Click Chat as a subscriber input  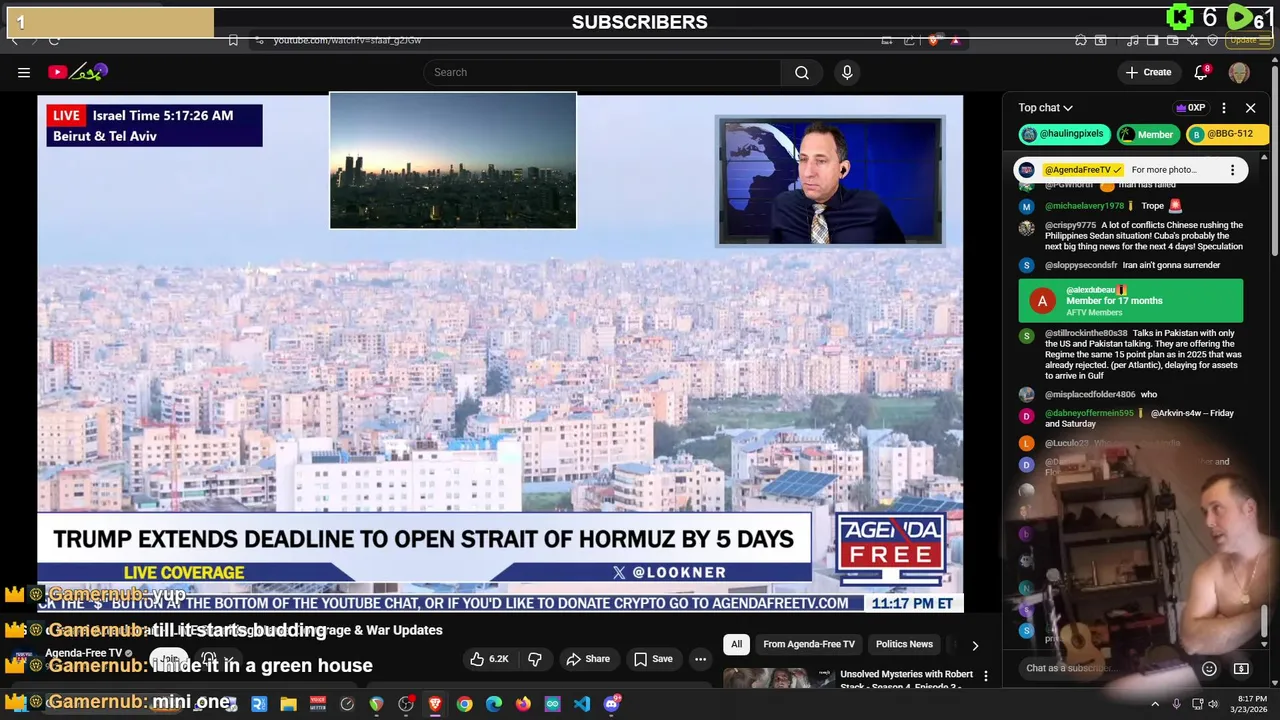(x=1105, y=668)
